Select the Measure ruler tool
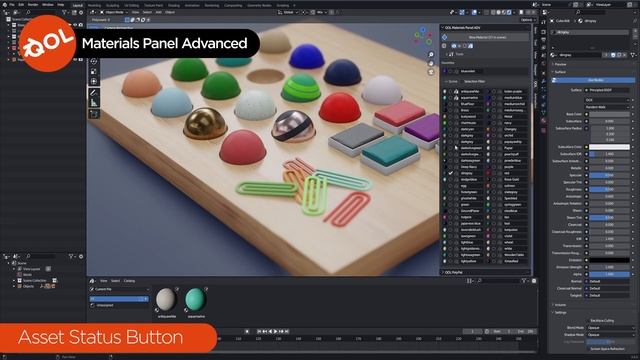Viewport: 640px width, 360px height. click(x=93, y=103)
